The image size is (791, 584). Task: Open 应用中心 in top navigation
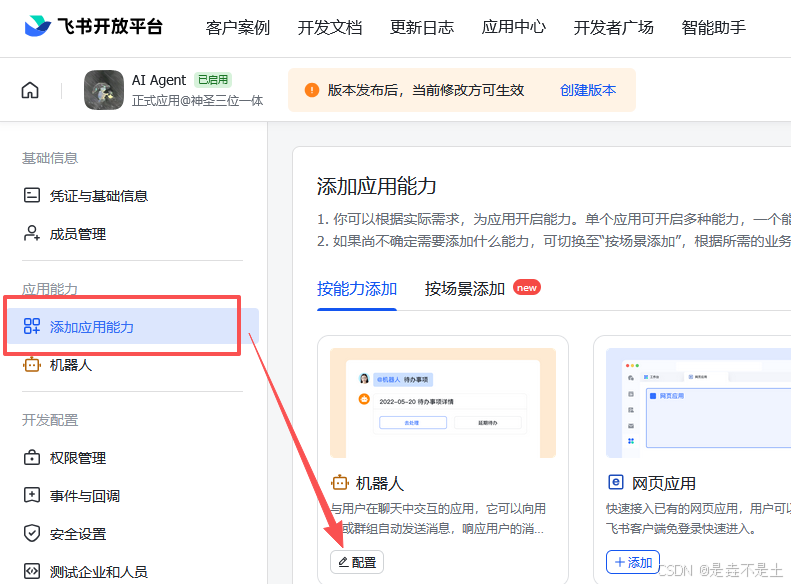pyautogui.click(x=514, y=27)
